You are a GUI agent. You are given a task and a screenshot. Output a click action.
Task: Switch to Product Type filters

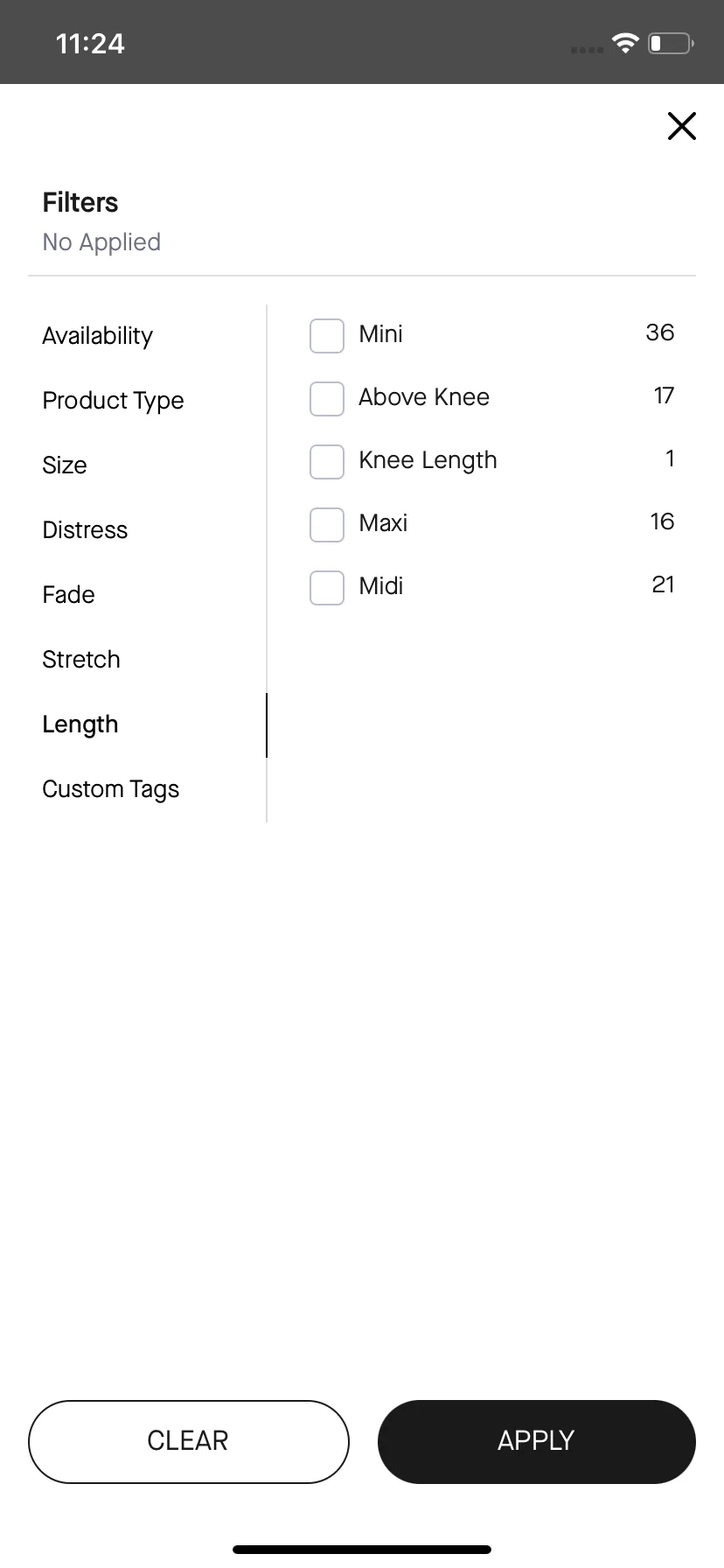(x=114, y=401)
